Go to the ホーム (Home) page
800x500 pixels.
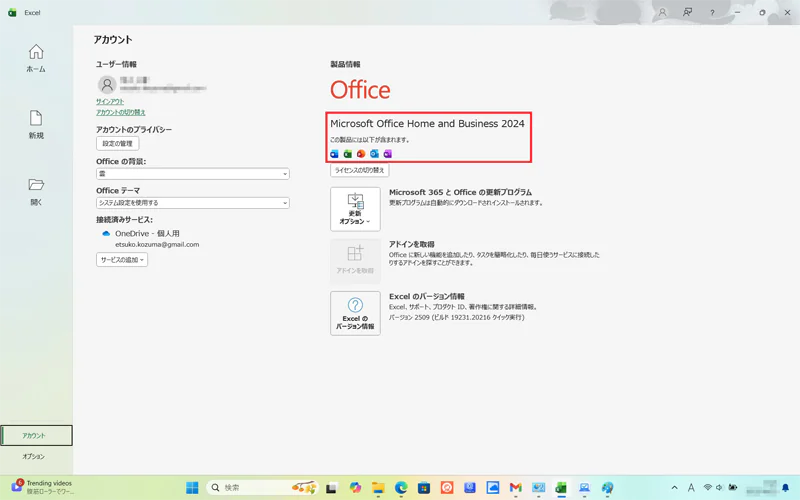click(x=36, y=58)
